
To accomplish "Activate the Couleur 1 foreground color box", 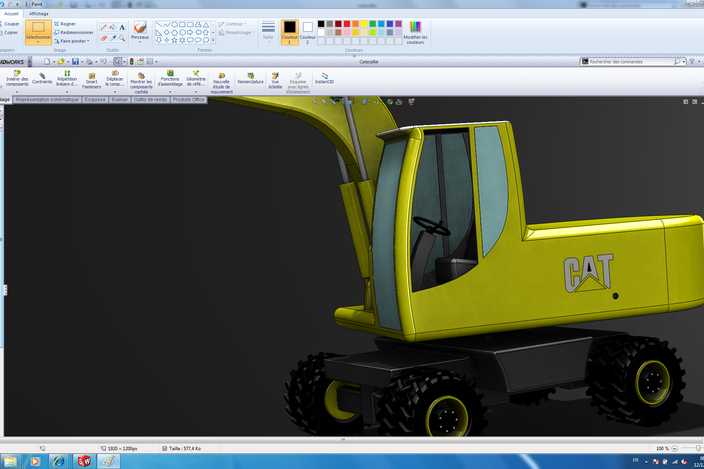I will click(290, 31).
